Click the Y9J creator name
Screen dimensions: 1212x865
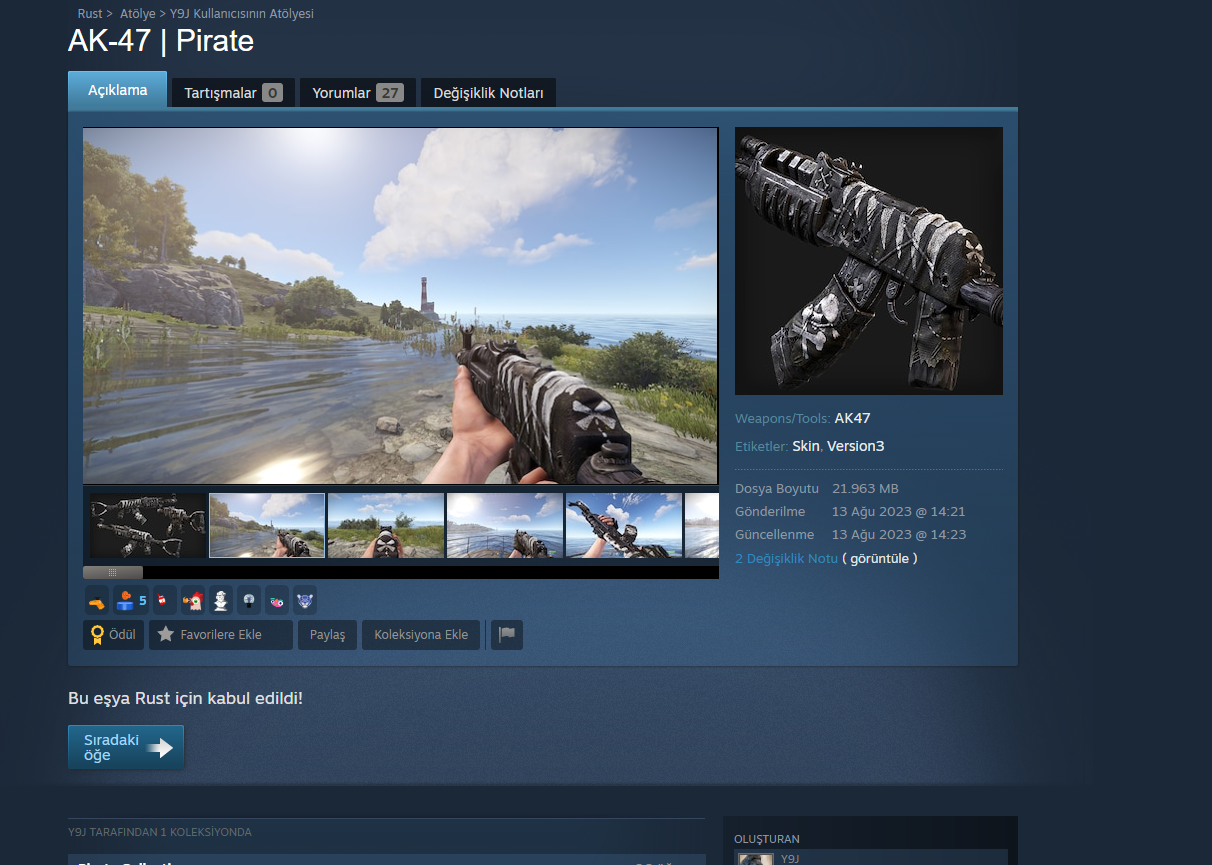coord(790,858)
